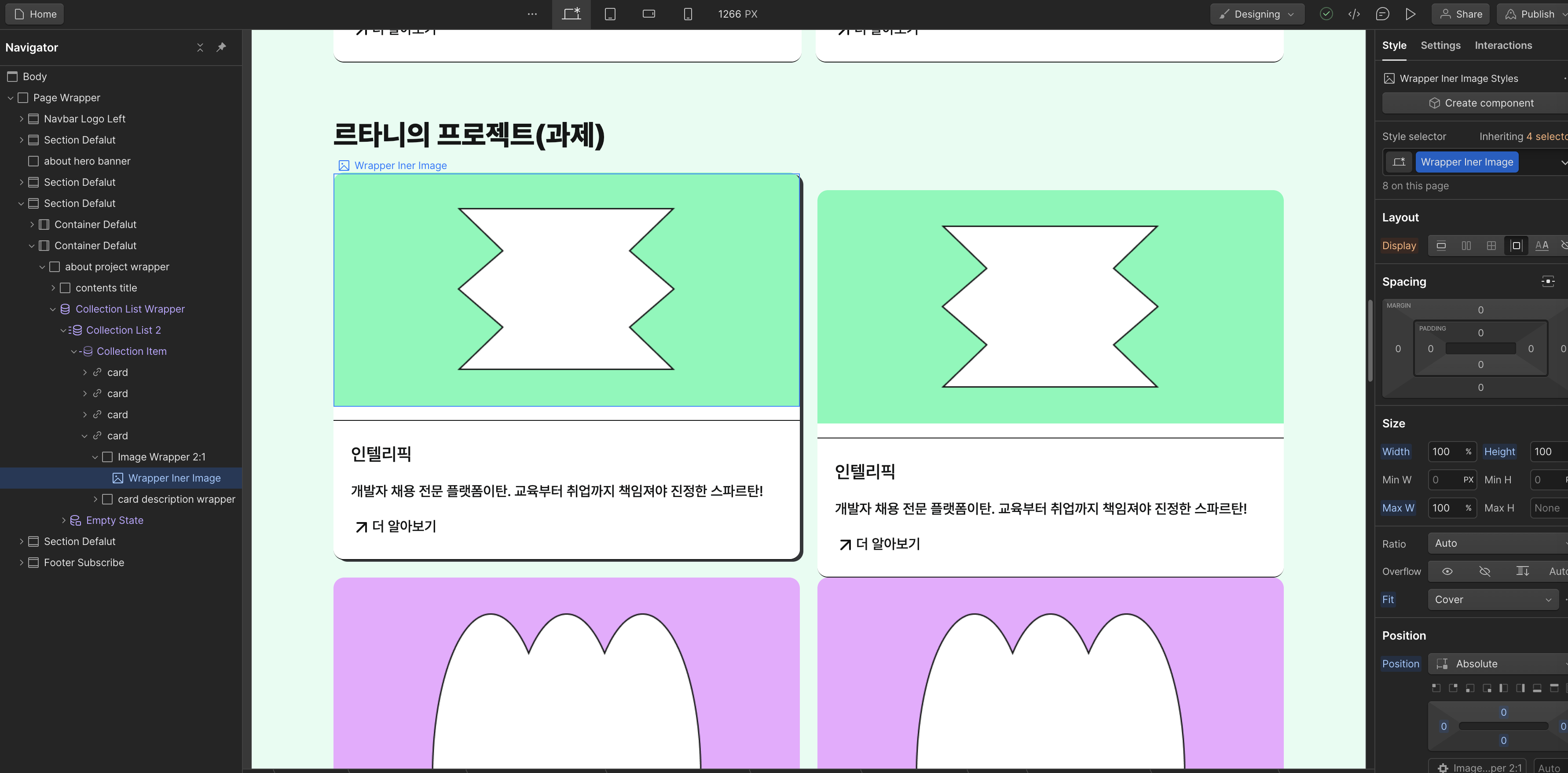The image size is (1568, 773).
Task: Click top margin value
Action: click(1480, 310)
